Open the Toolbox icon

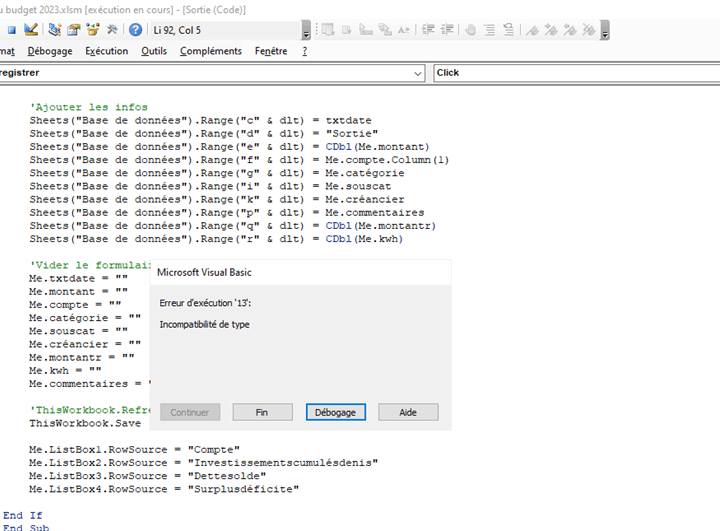point(112,30)
